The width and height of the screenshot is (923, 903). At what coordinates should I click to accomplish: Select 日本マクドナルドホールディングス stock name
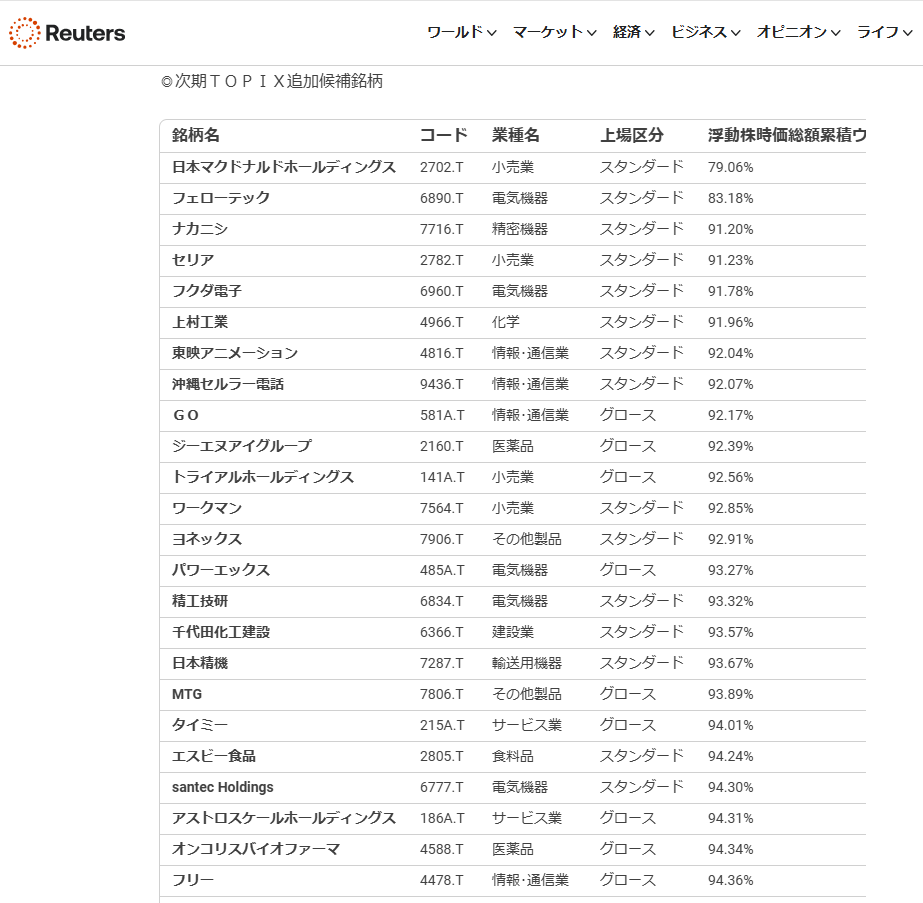(x=284, y=167)
